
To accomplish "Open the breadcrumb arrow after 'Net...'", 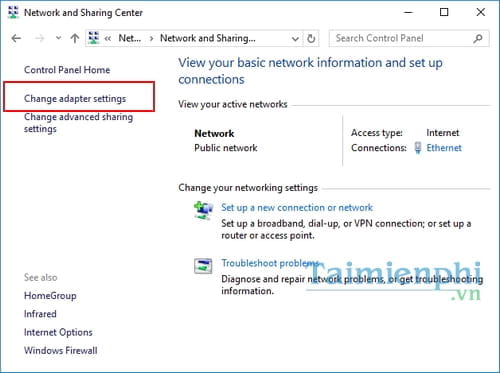I will tap(151, 39).
